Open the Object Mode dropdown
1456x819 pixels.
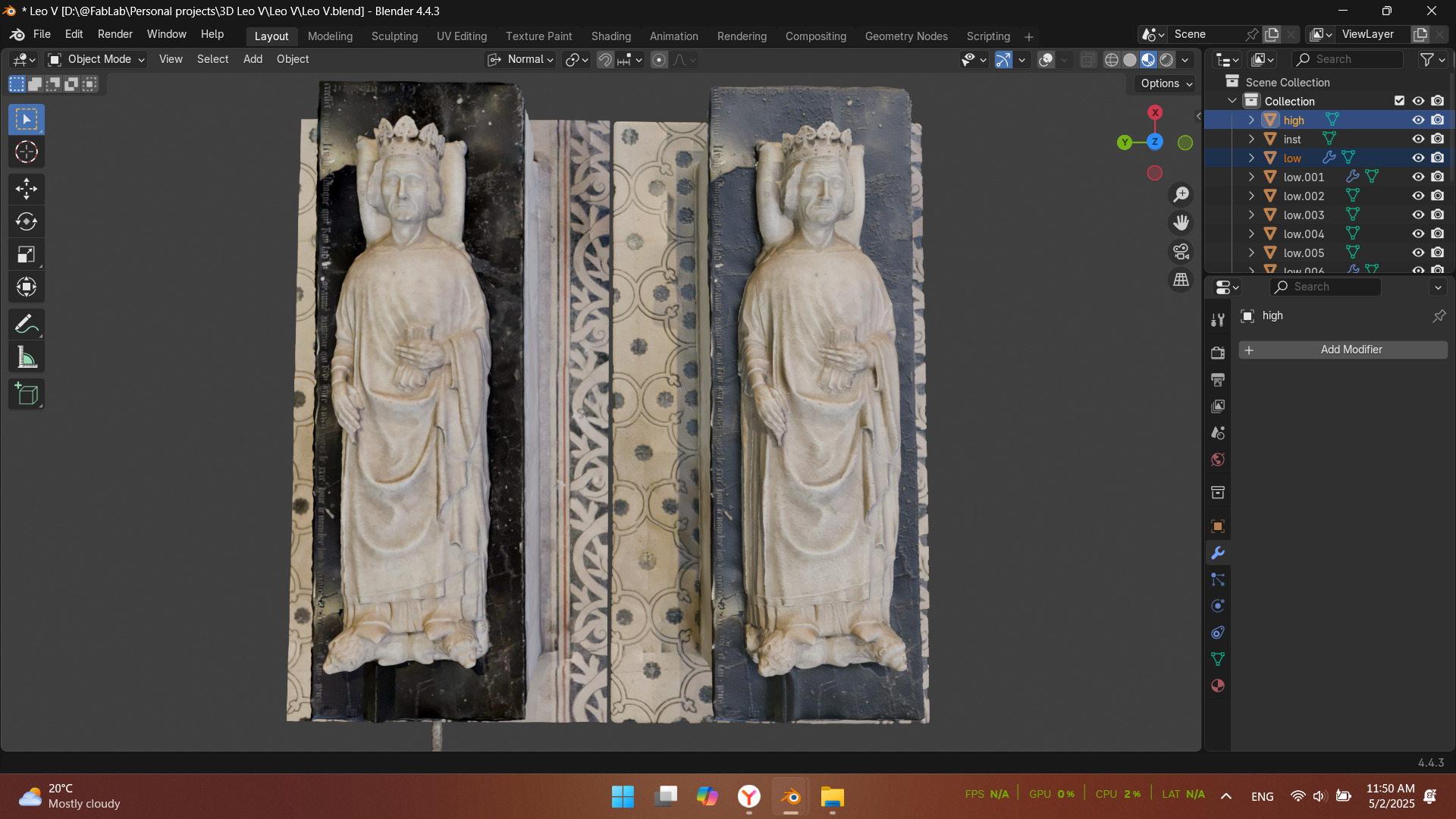pyautogui.click(x=96, y=59)
